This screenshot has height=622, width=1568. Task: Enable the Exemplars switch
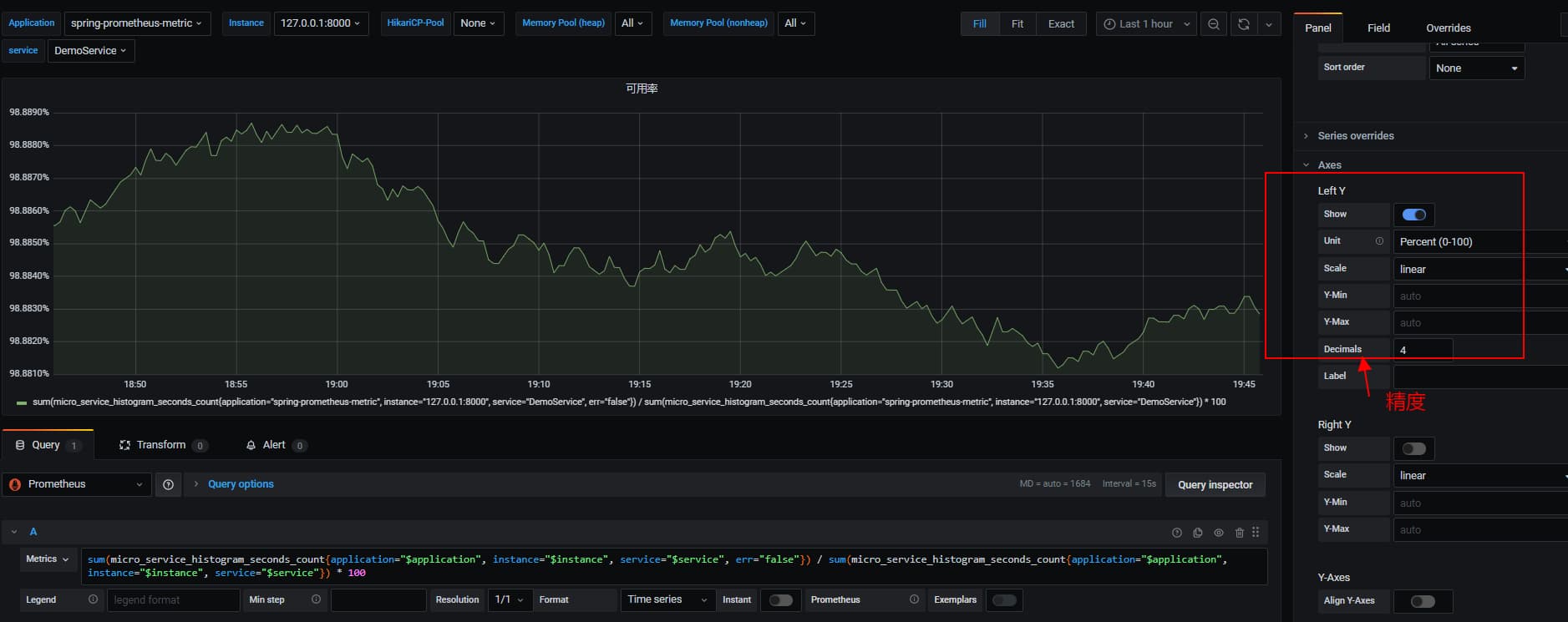[x=1004, y=600]
